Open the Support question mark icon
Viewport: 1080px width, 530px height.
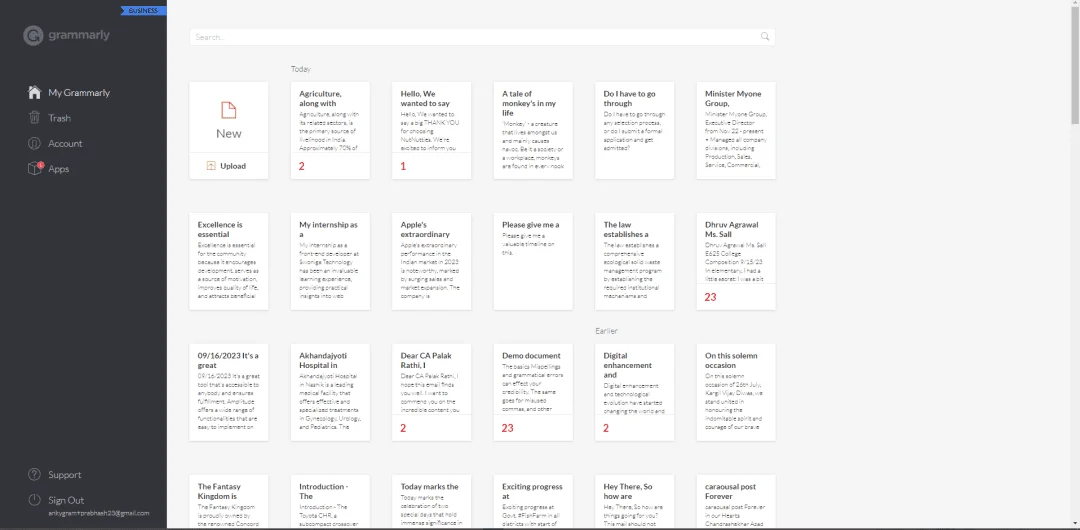pyautogui.click(x=34, y=475)
